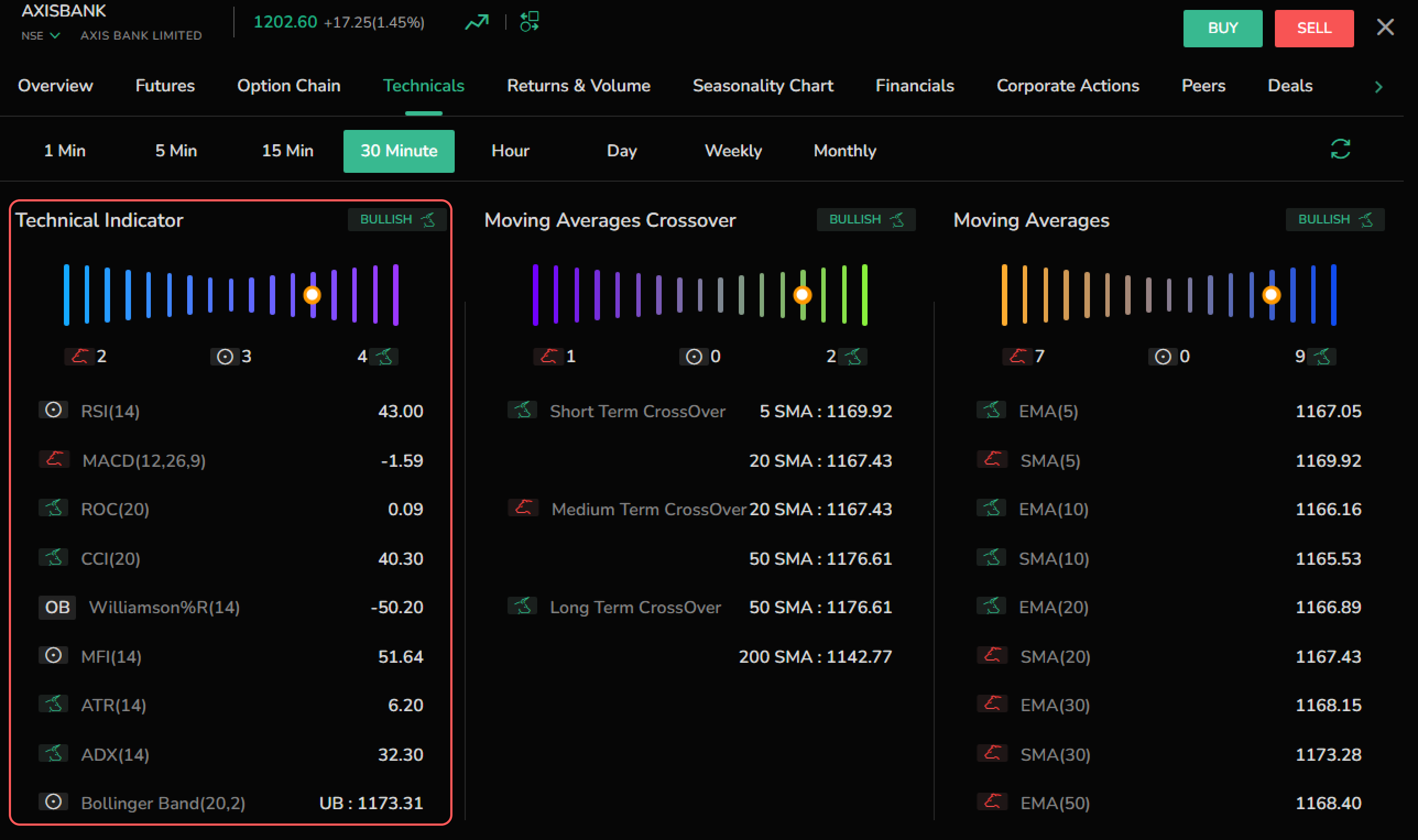
Task: Click the bull icon beside Short Term CrossOver
Action: [x=522, y=410]
